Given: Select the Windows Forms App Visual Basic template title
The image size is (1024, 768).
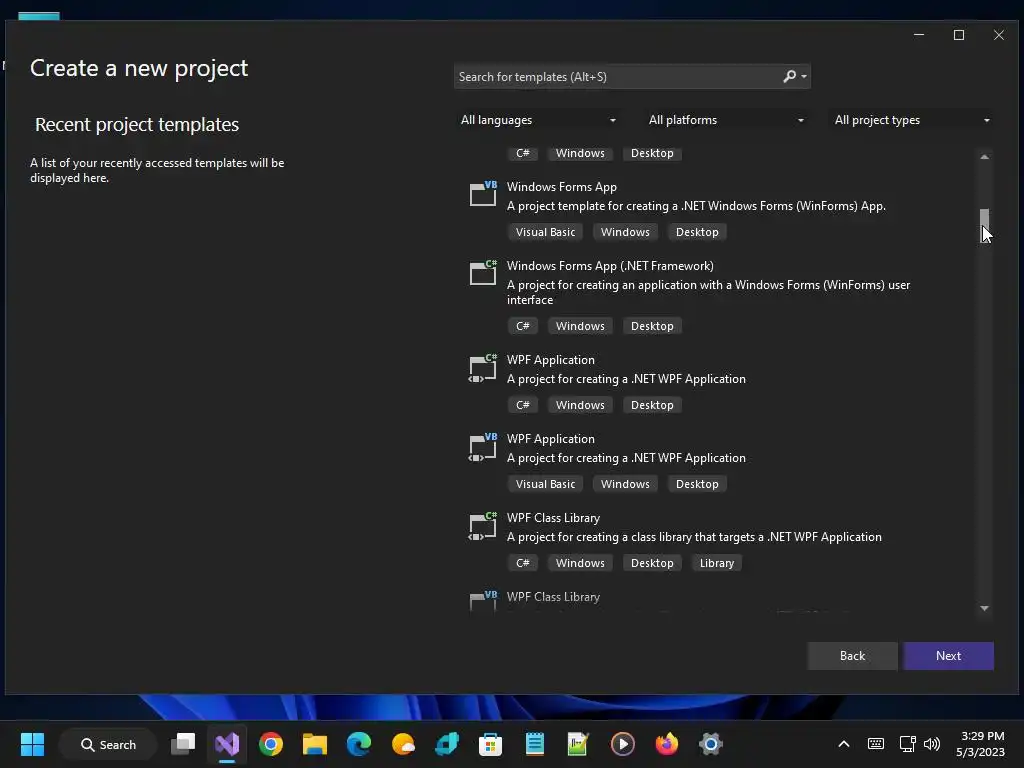Looking at the screenshot, I should (562, 187).
